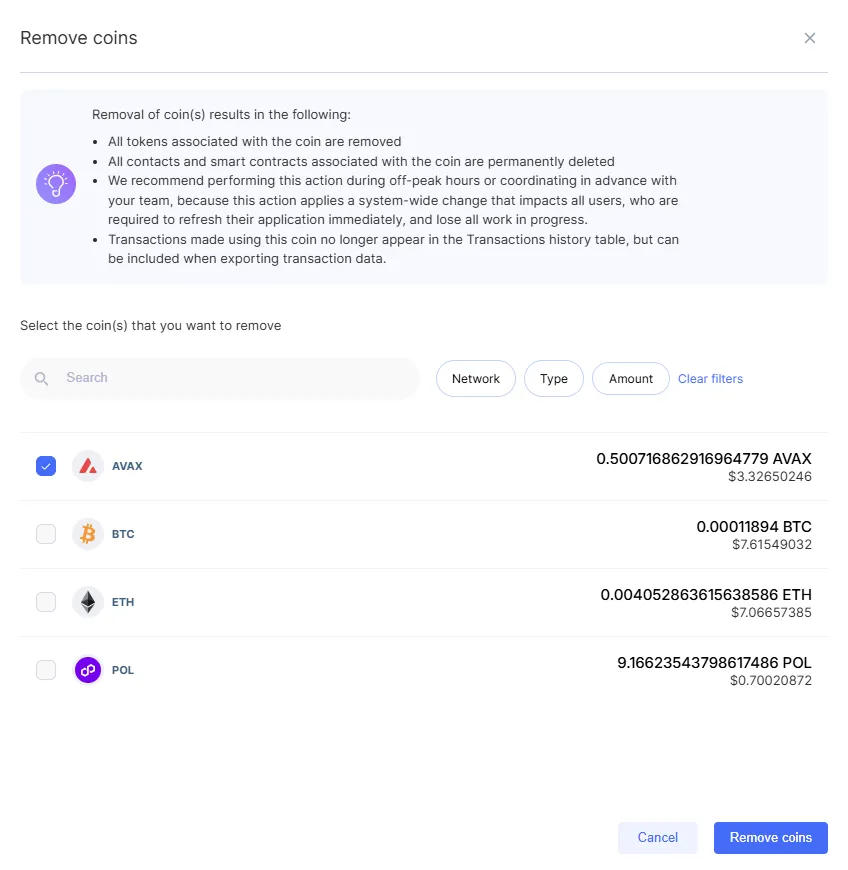Click the AVAX coin logo icon
The image size is (848, 870).
pyautogui.click(x=88, y=466)
